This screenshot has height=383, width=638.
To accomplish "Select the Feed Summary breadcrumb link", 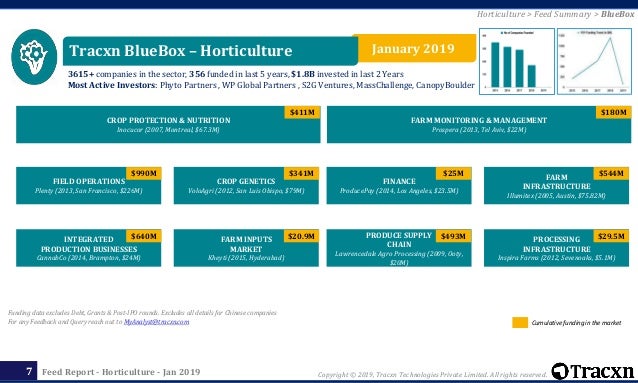I will click(562, 14).
